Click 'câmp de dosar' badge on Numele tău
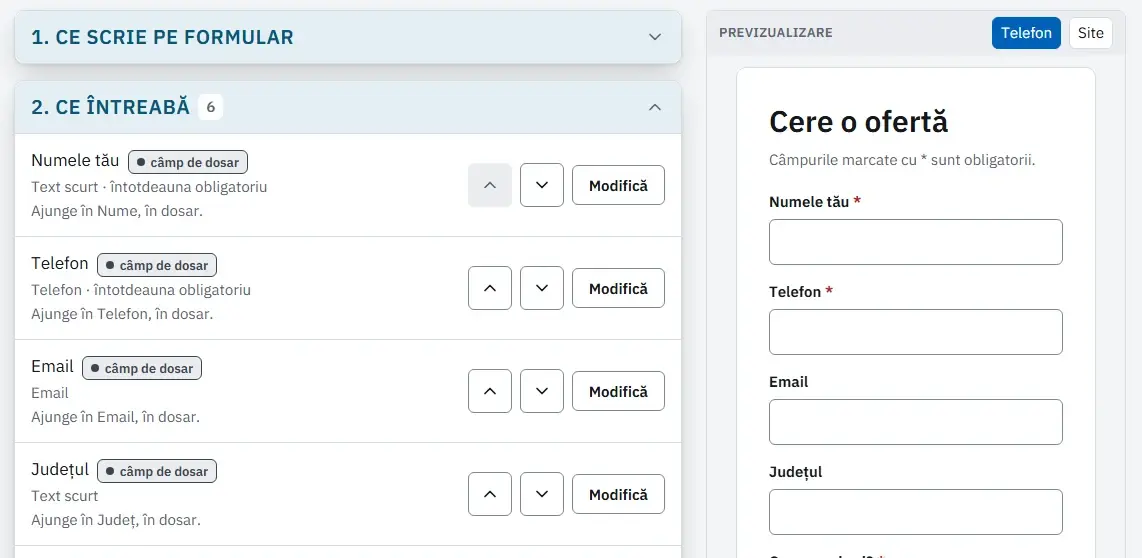The width and height of the screenshot is (1142, 558). [188, 162]
